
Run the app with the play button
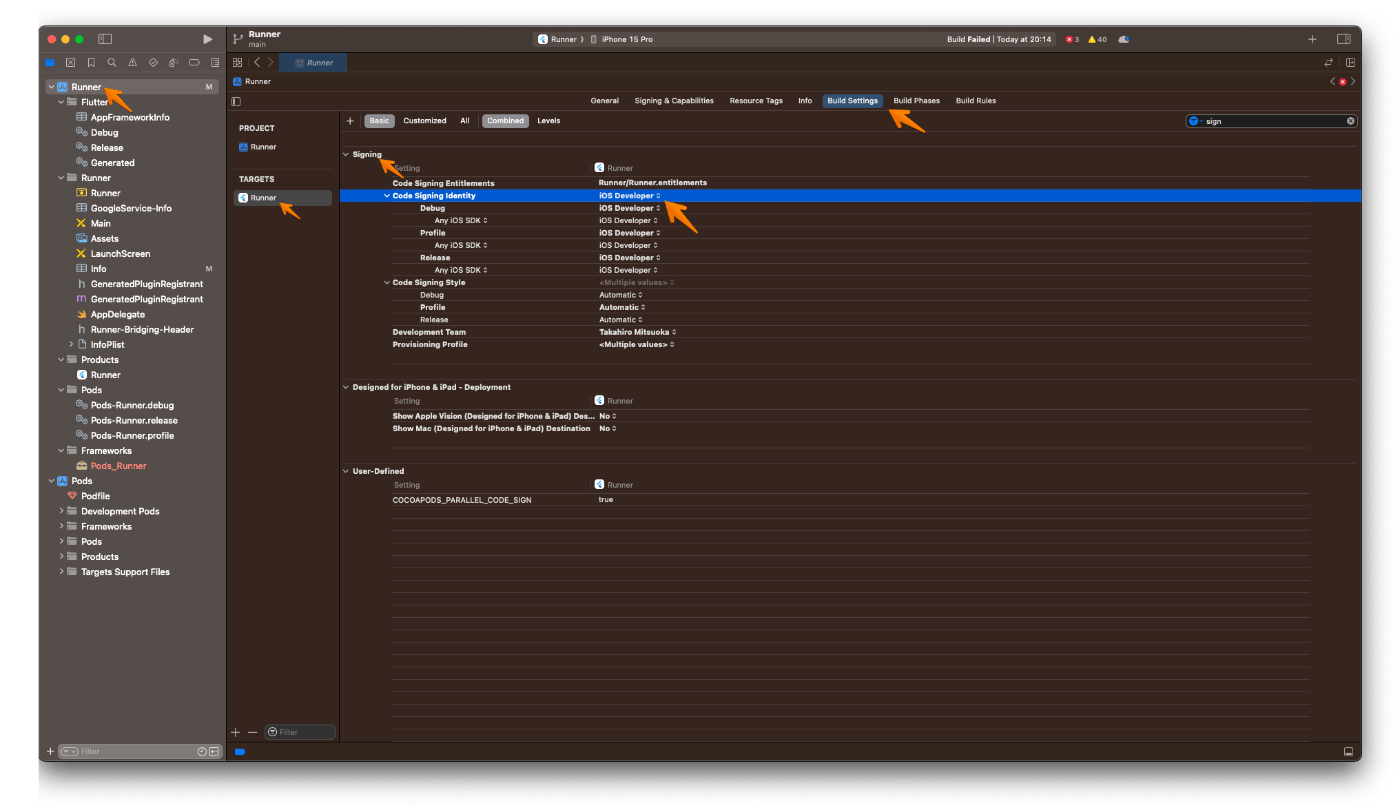click(x=207, y=39)
